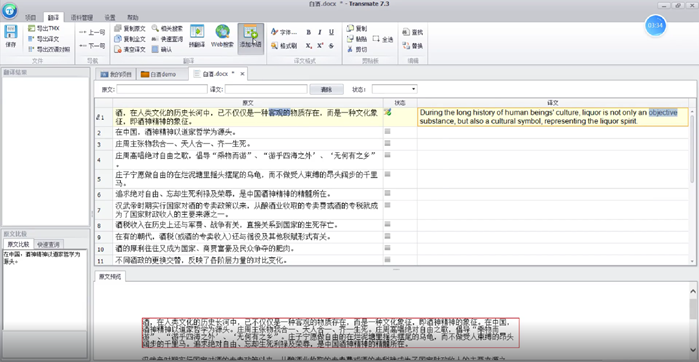Click status box of segment 5
Viewport: 699px width, 362px height.
[x=387, y=173]
